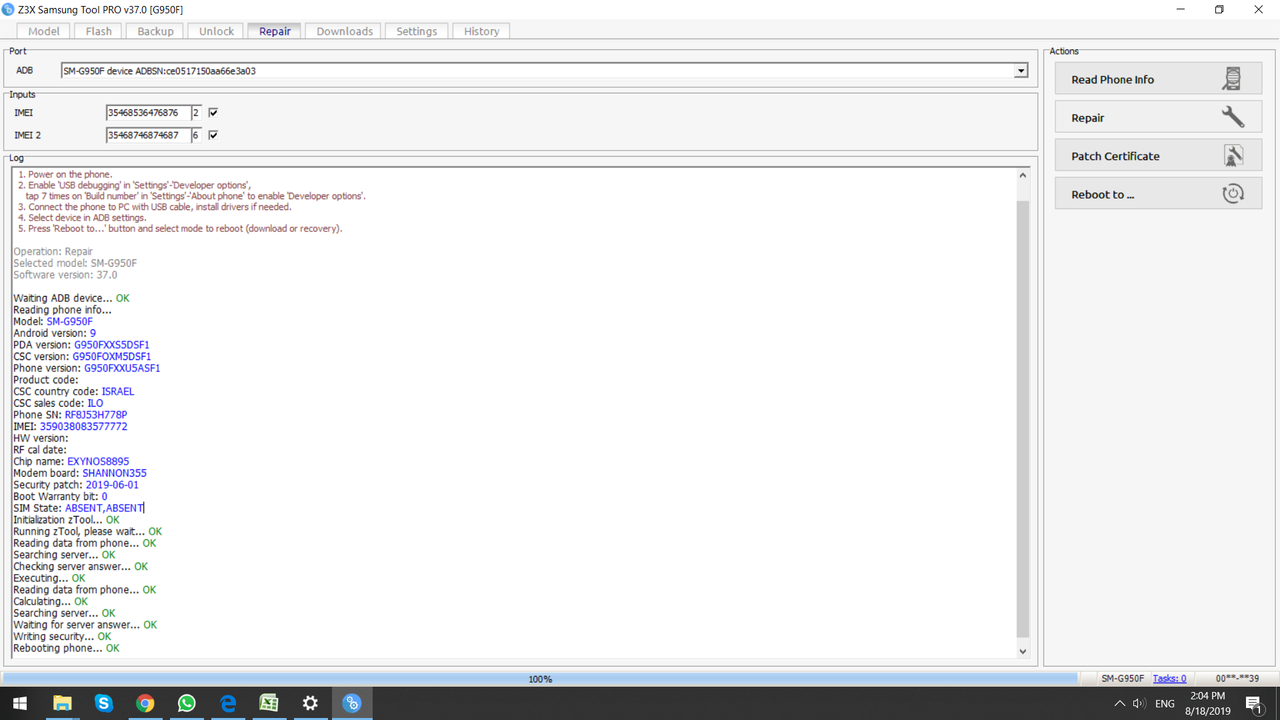Click the patch certificate icon
Image resolution: width=1280 pixels, height=720 pixels.
(x=1233, y=156)
